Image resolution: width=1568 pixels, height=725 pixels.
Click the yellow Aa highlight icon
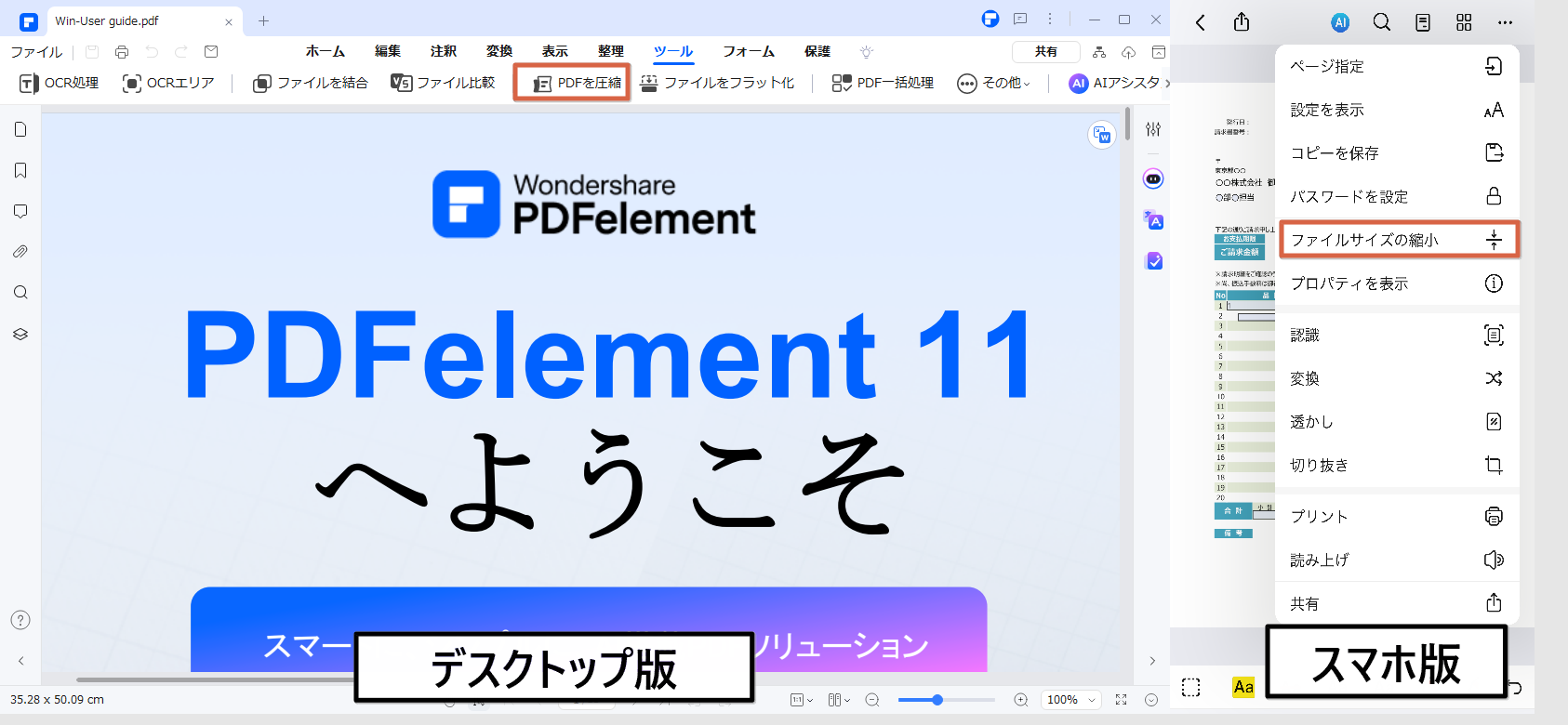click(x=1243, y=687)
